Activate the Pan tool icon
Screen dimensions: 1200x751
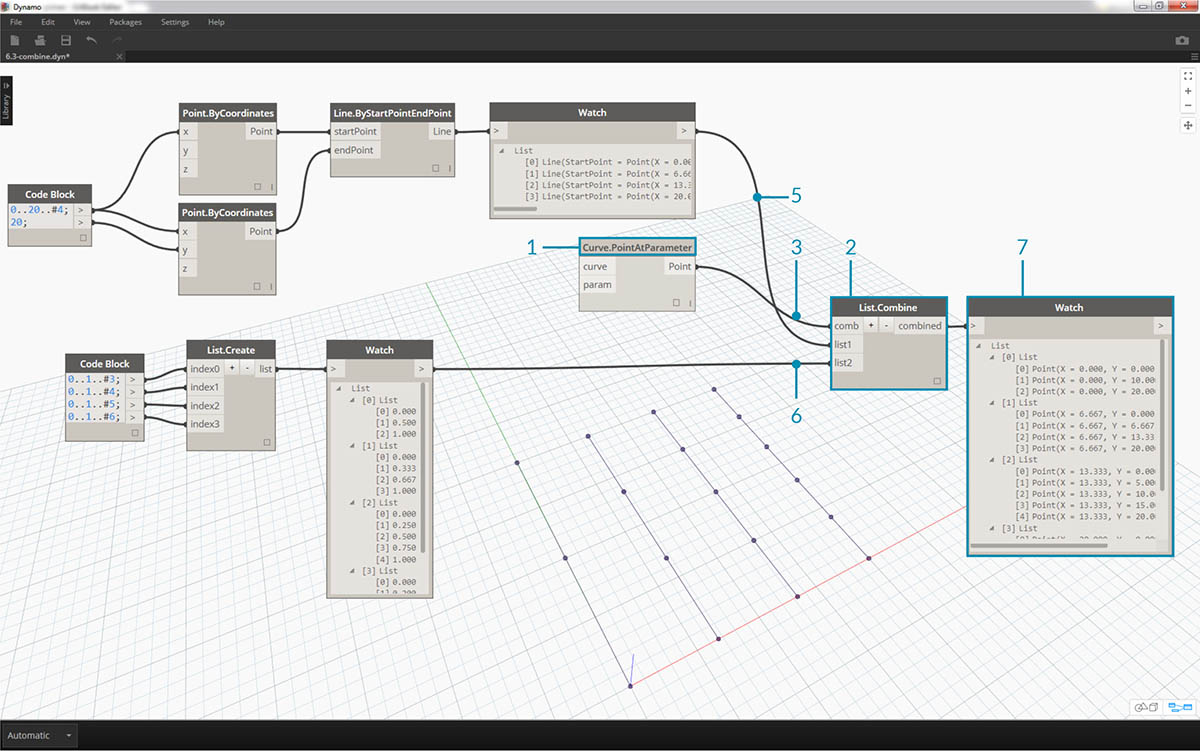(1188, 125)
